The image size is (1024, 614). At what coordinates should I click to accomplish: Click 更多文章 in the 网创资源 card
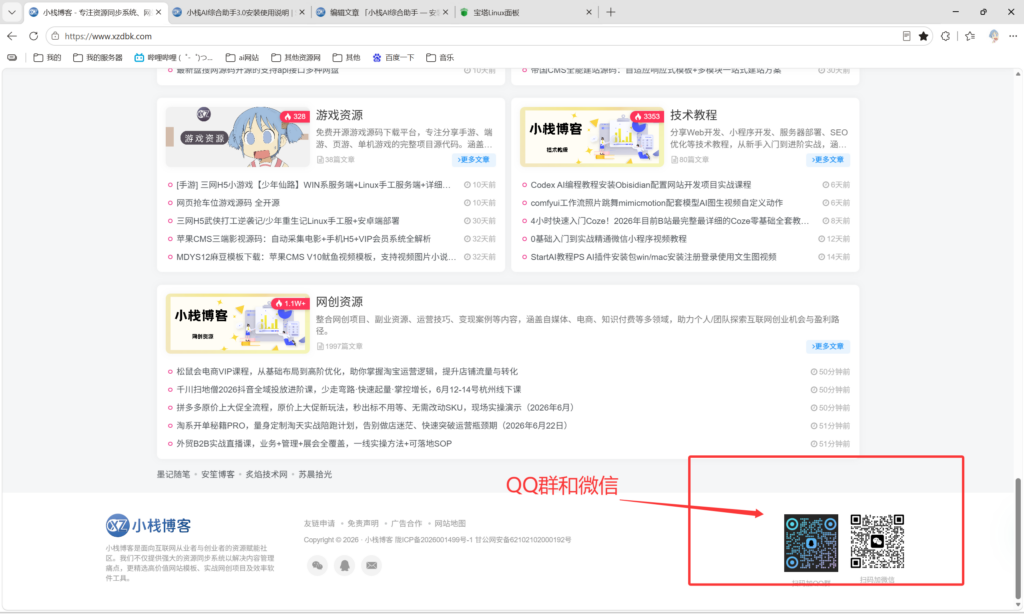tap(828, 346)
